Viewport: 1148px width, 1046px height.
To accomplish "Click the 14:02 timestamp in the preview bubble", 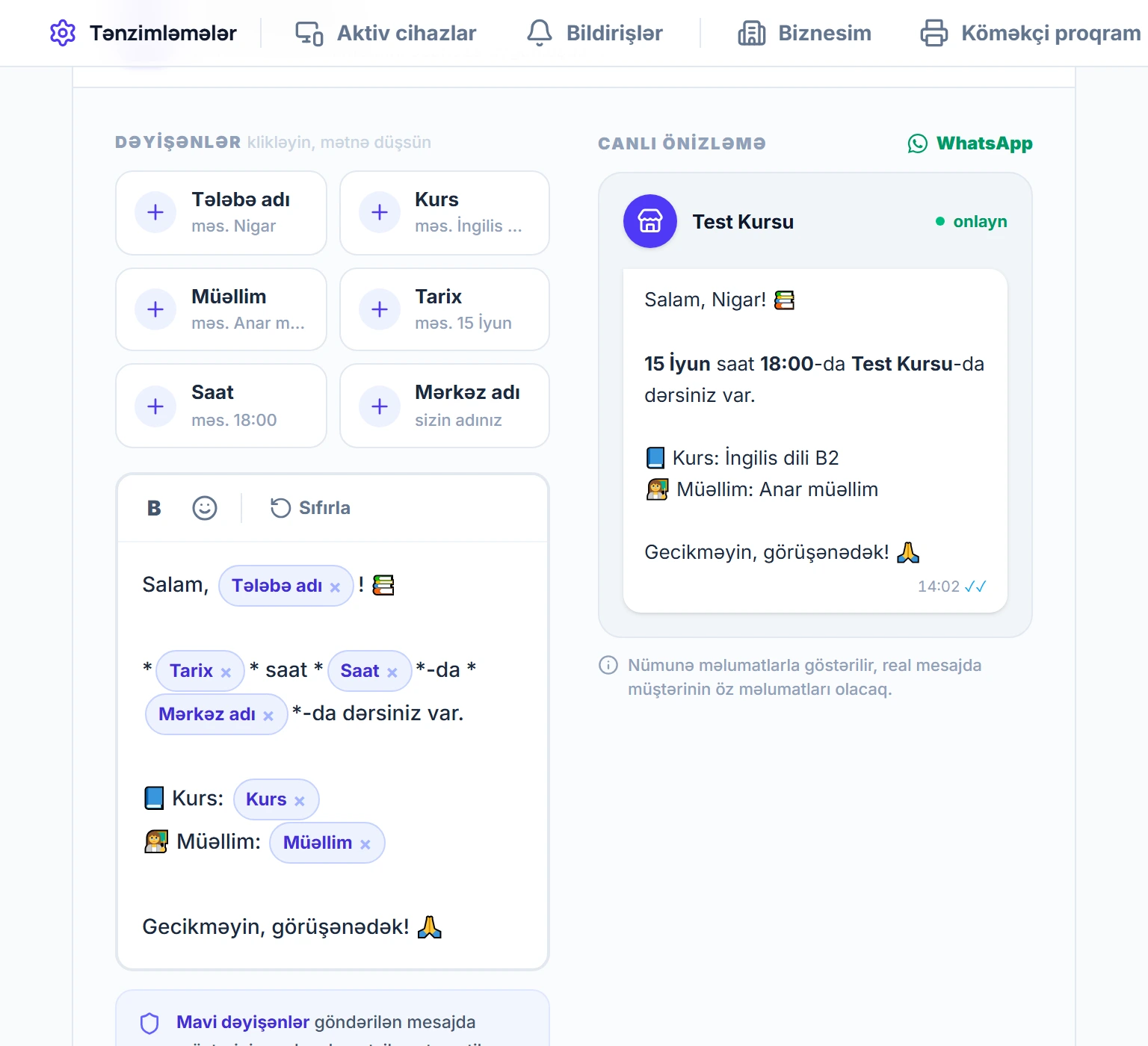I will 939,587.
